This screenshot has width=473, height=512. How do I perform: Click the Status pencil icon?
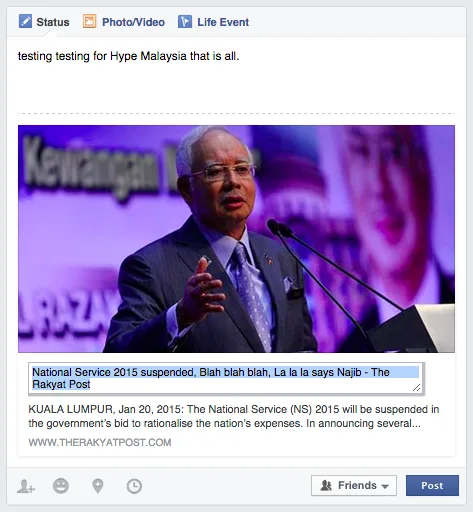(25, 21)
